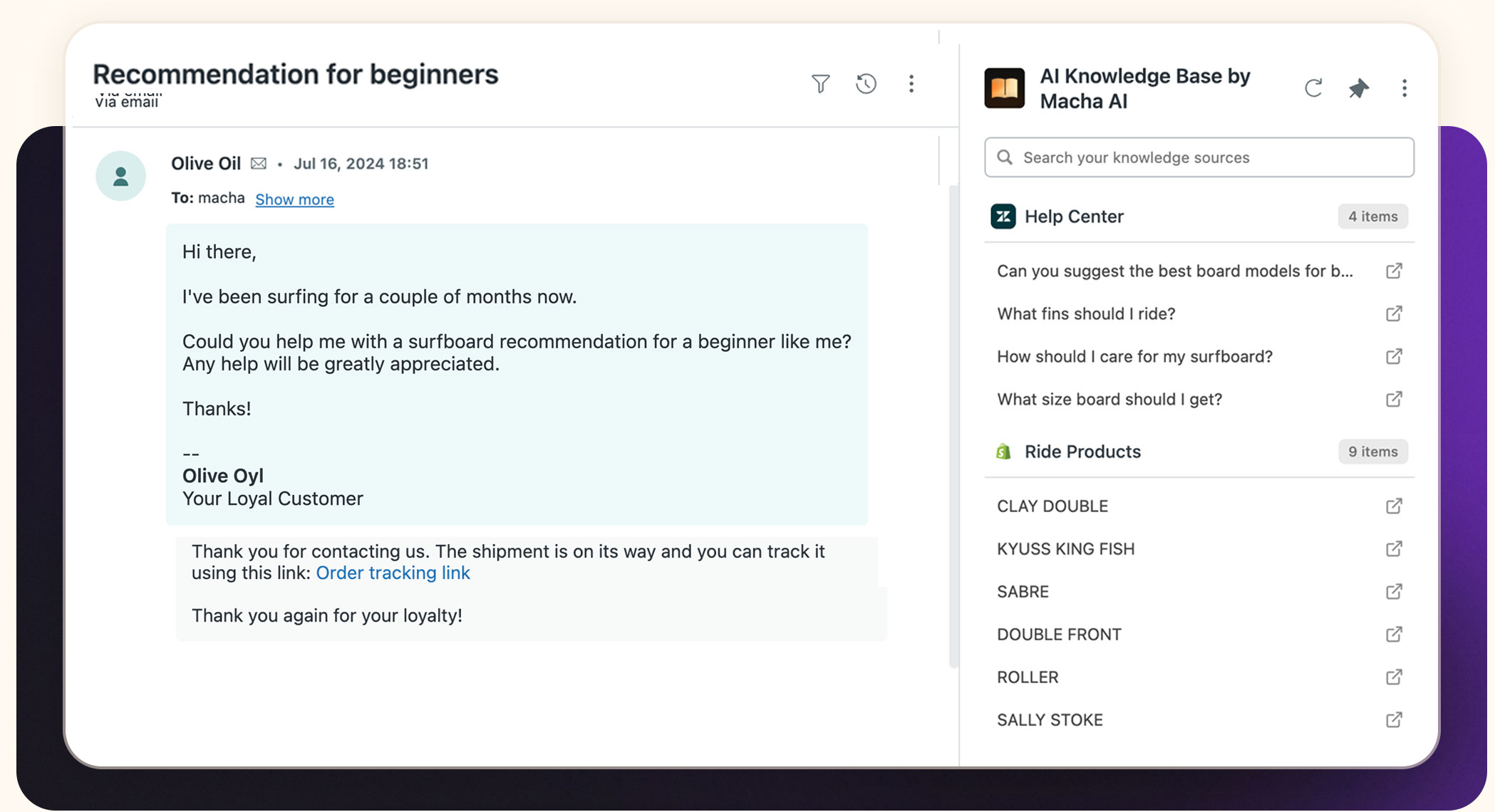Click the Shopify icon beside Ride Products
Screen dimensions: 1495x812
(x=1003, y=451)
